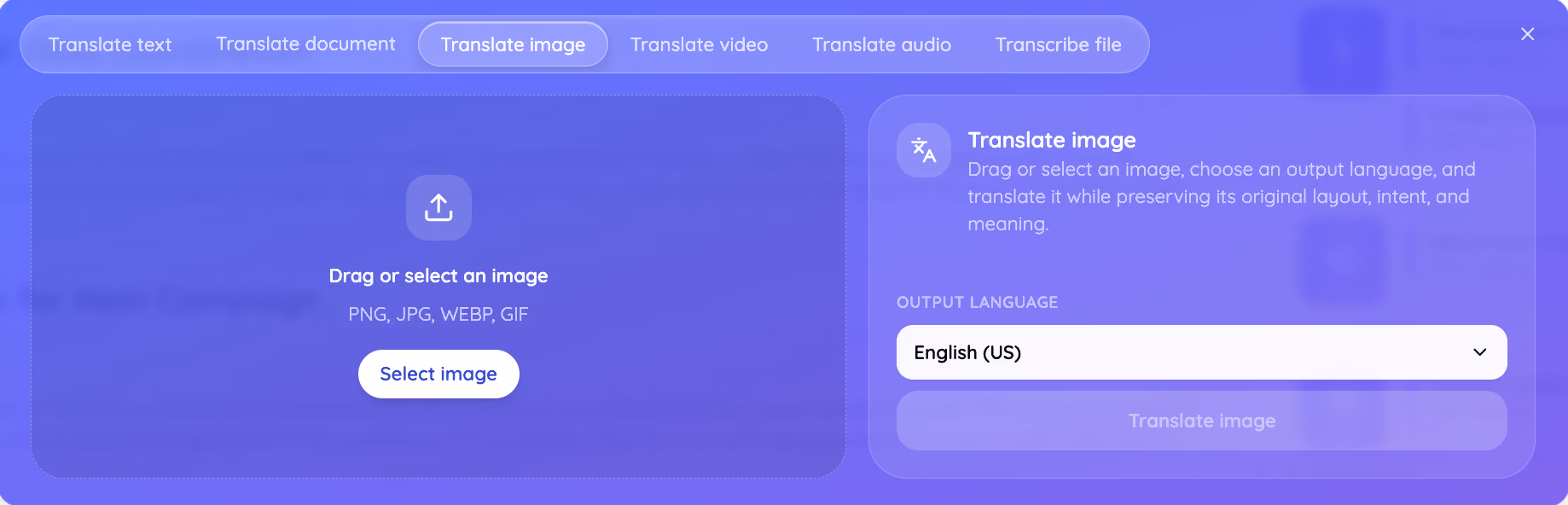The height and width of the screenshot is (505, 1568).
Task: Go to the Translate video tab
Action: (x=699, y=44)
